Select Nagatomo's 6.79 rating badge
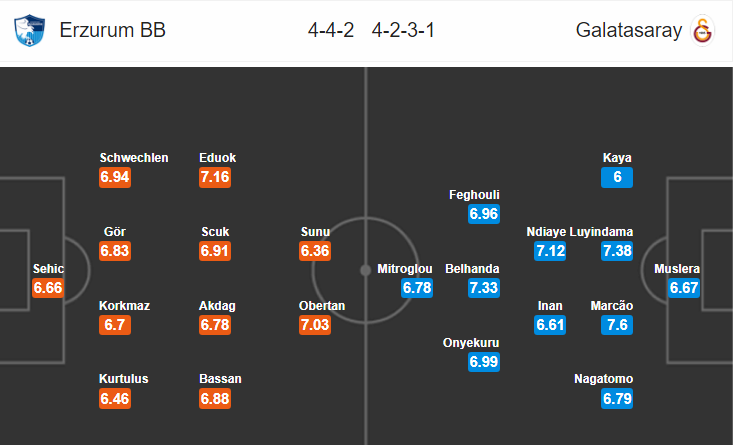733x445 pixels. [617, 398]
